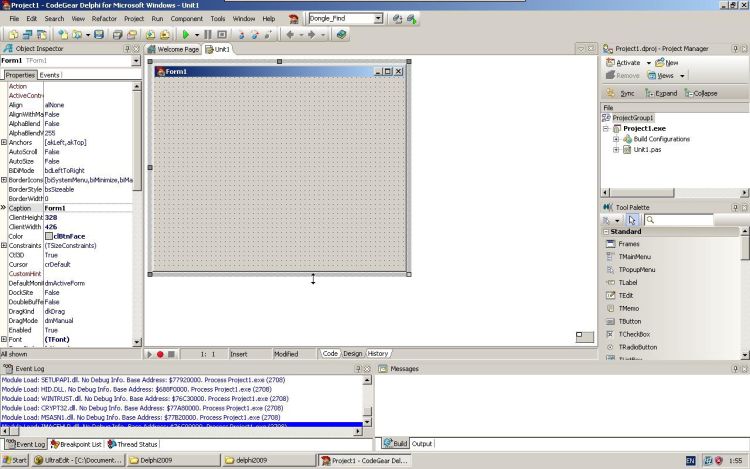This screenshot has width=750, height=469.
Task: Expand the Unit1.pas node
Action: [616, 150]
